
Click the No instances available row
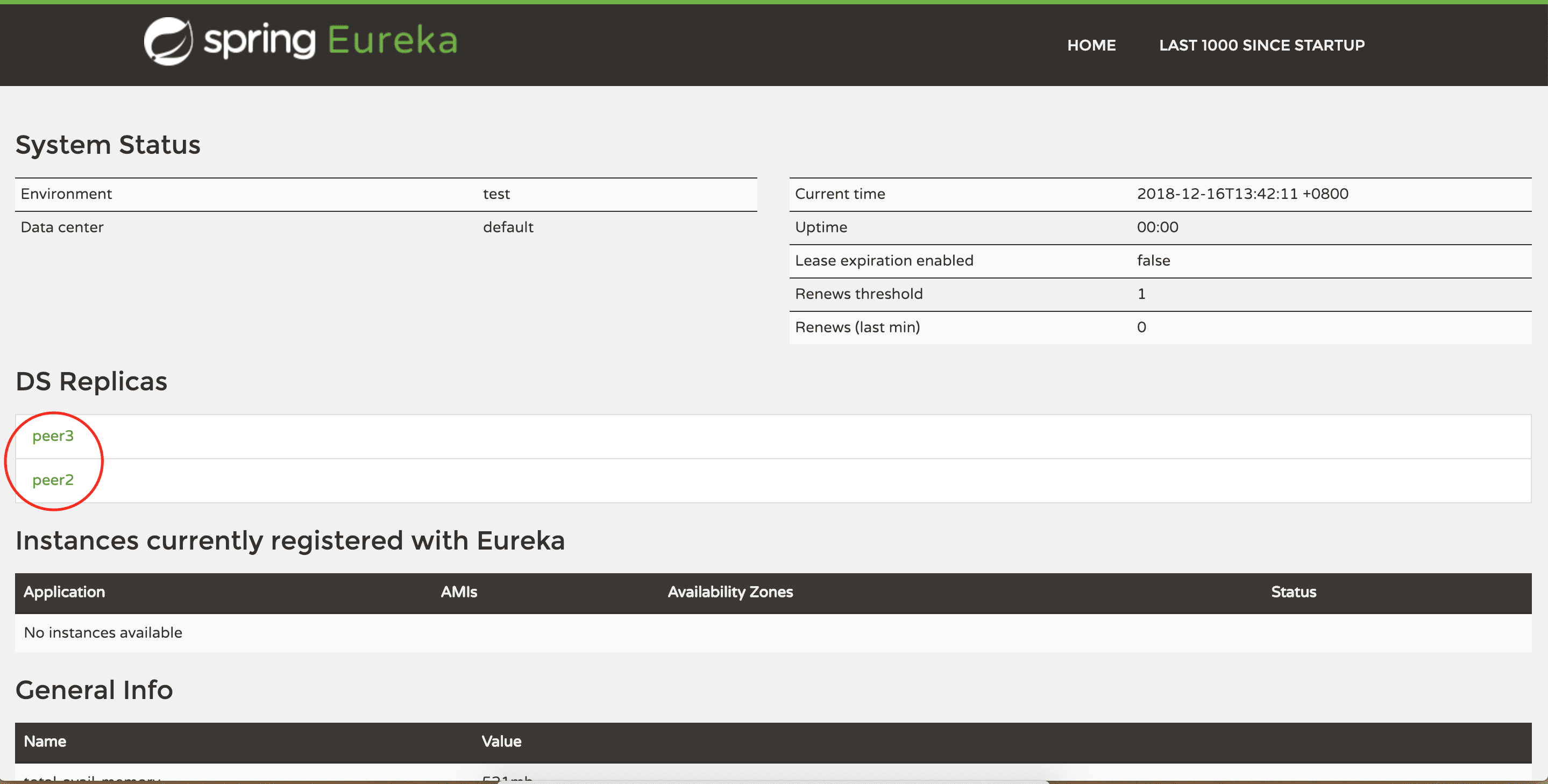click(103, 632)
